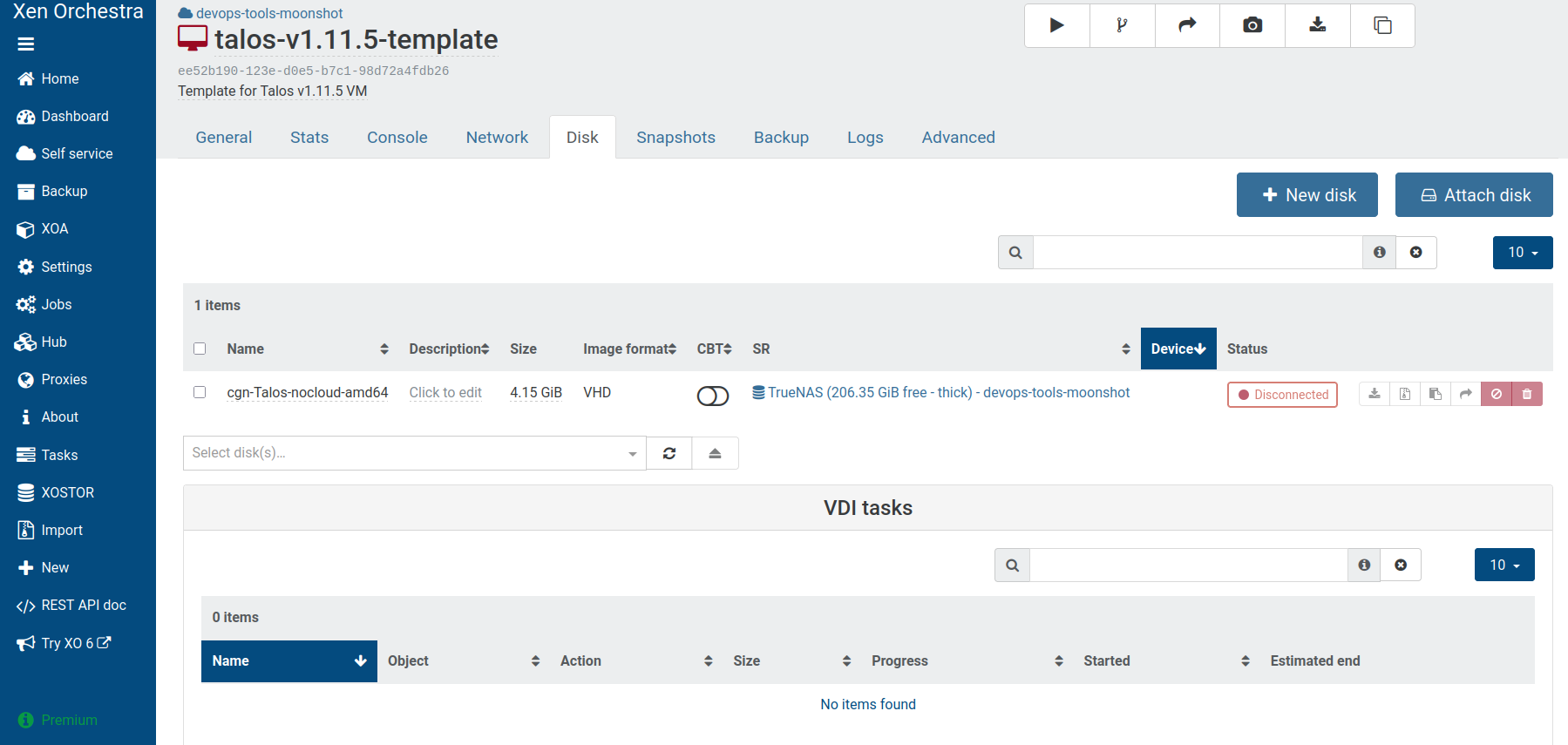The height and width of the screenshot is (745, 1568).
Task: Open VDI tasks filter info icon
Action: click(x=1364, y=565)
